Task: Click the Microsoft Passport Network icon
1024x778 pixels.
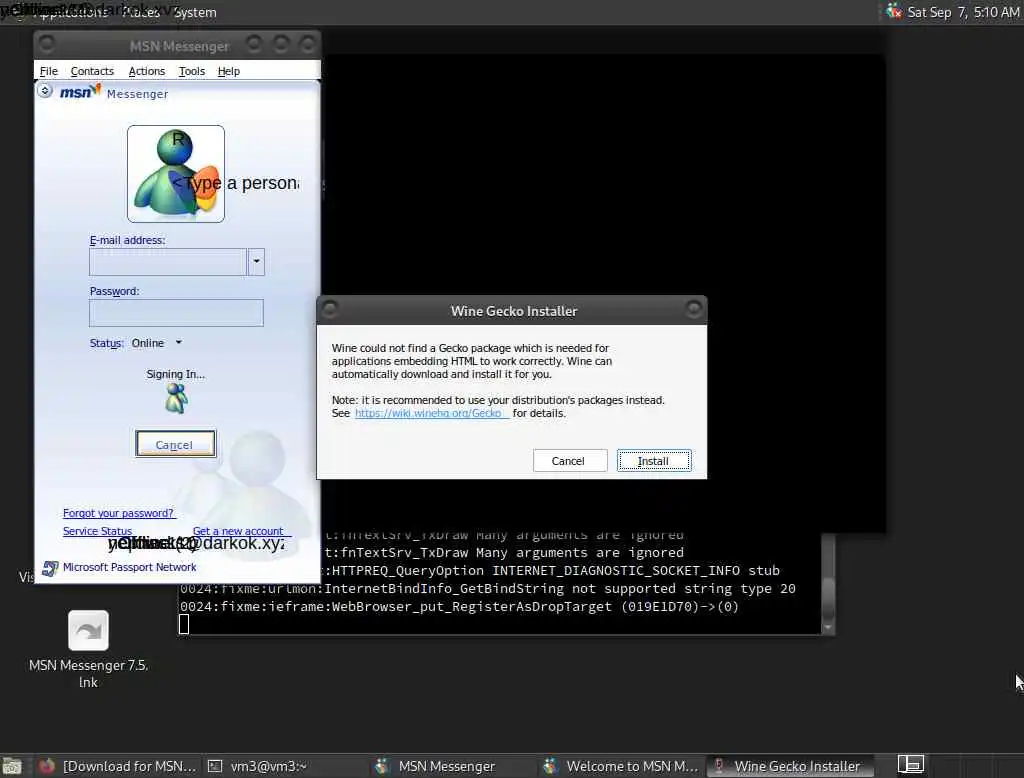Action: (50, 568)
